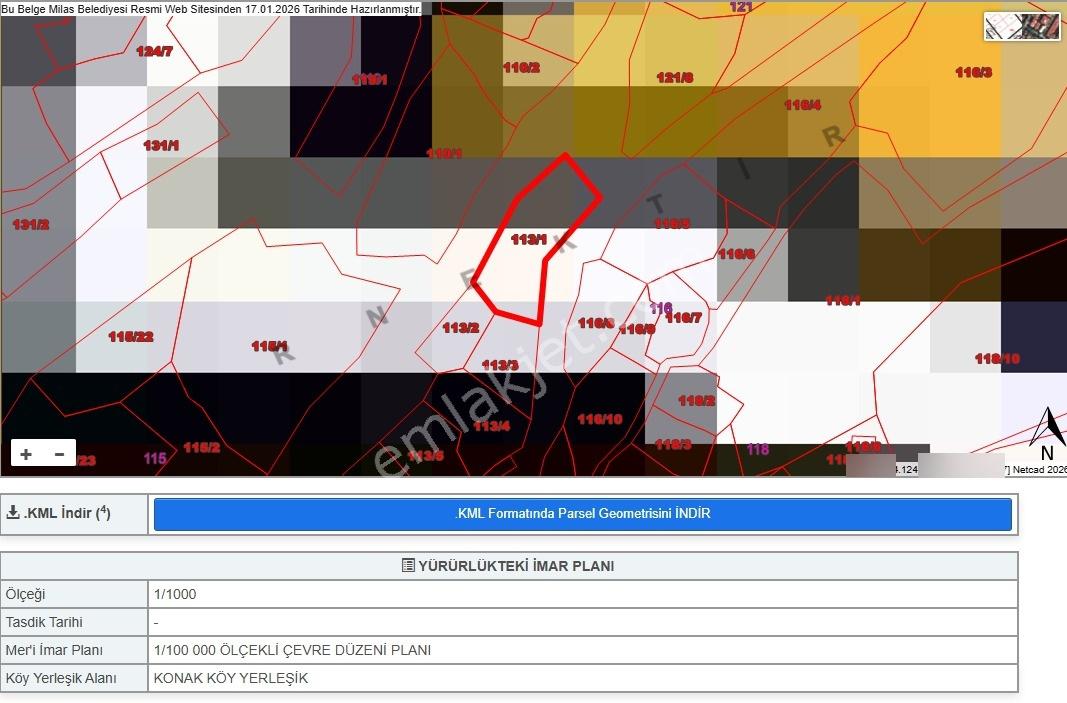Switch basemap using the top-right layer thumbnail
Viewport: 1067px width, 703px height.
pos(1021,27)
